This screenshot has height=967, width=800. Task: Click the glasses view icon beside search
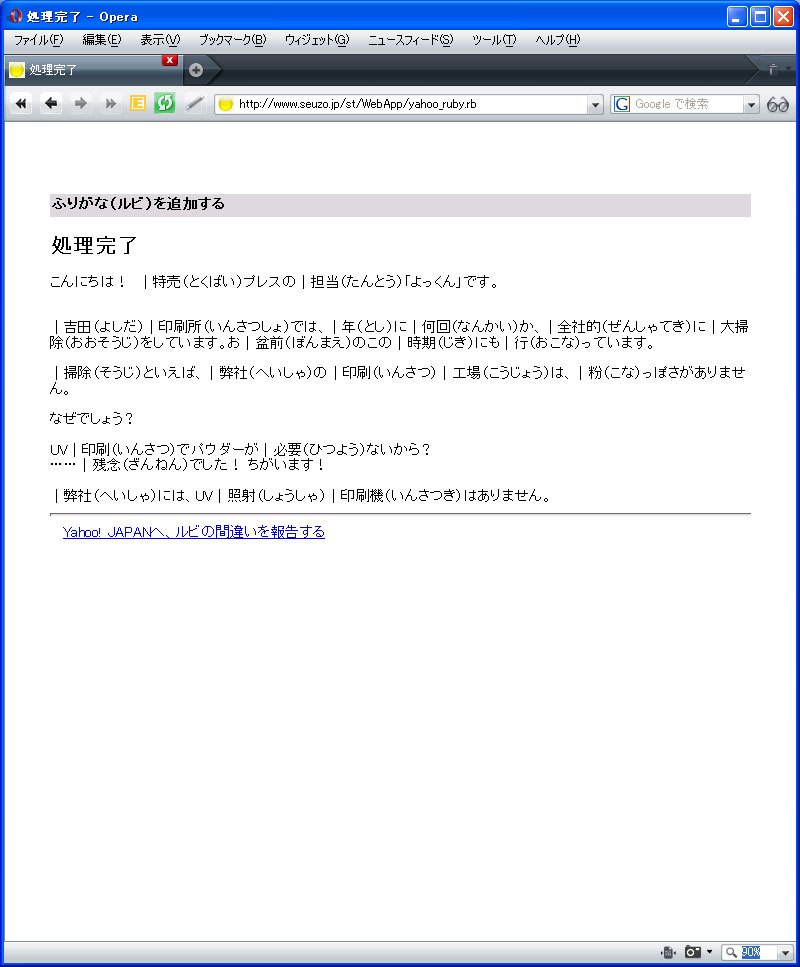(777, 104)
